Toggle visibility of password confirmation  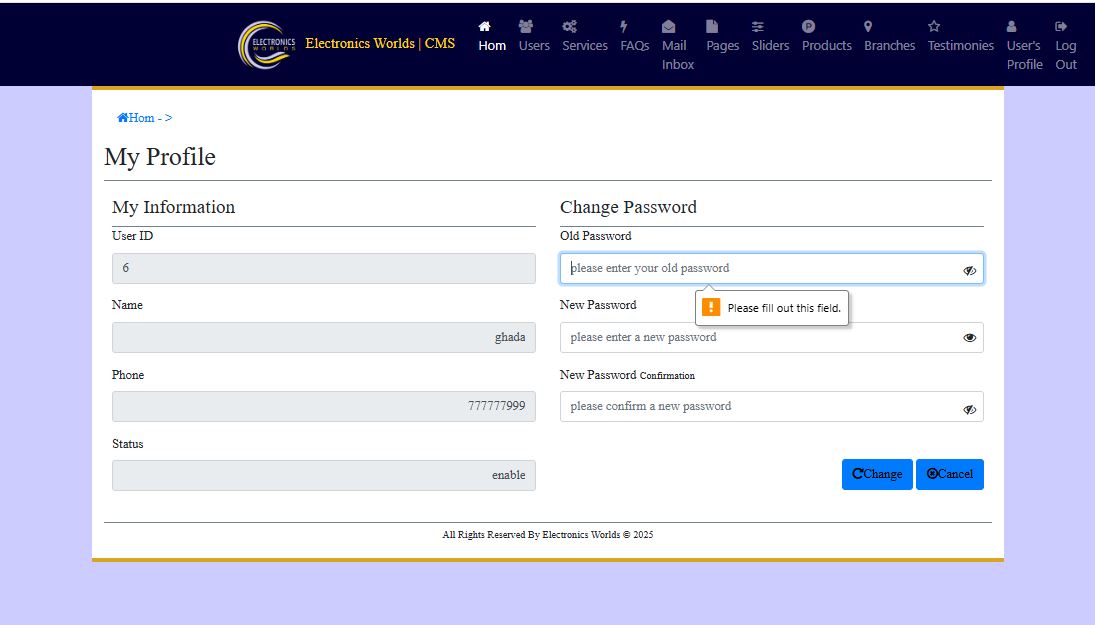(x=969, y=409)
